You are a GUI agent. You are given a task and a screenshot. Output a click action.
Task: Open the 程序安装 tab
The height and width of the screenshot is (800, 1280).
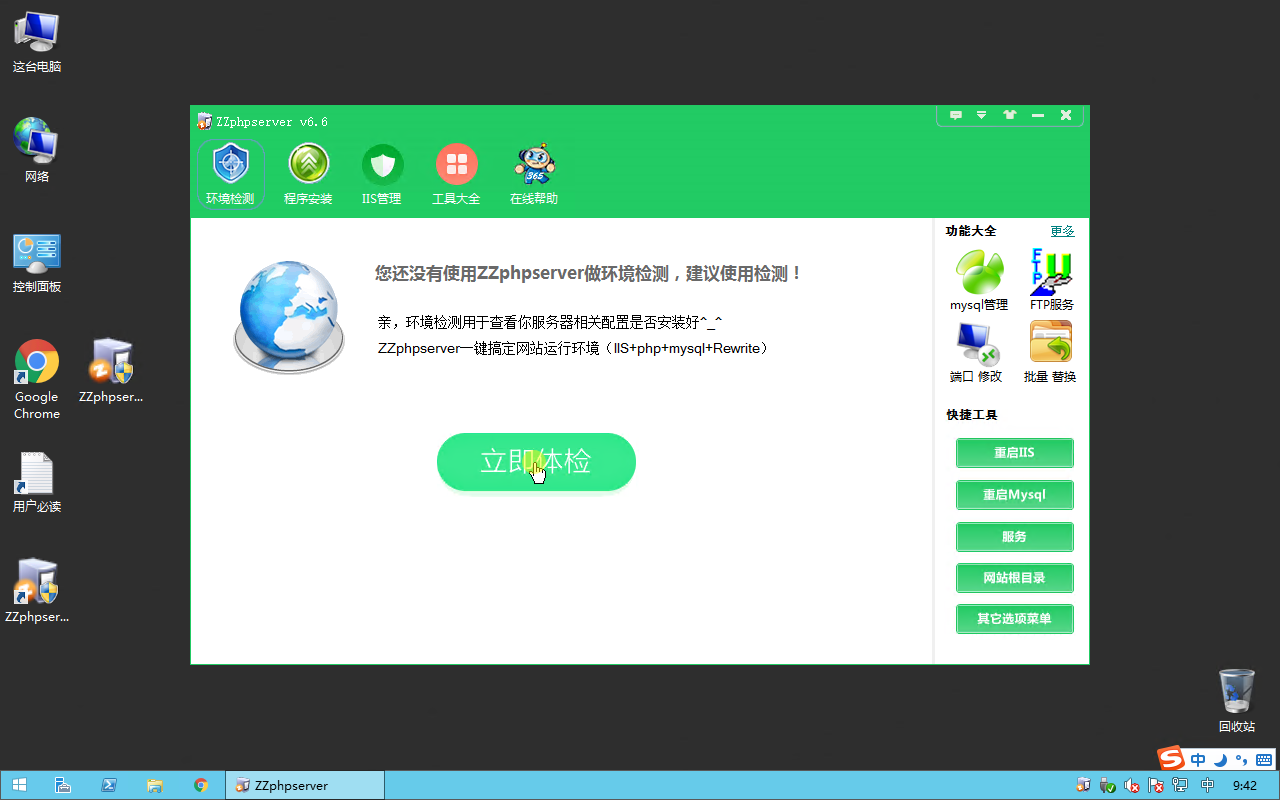coord(308,174)
